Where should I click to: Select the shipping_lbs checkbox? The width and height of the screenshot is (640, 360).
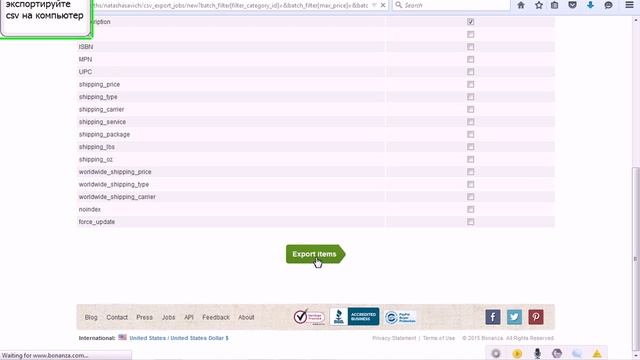[471, 147]
